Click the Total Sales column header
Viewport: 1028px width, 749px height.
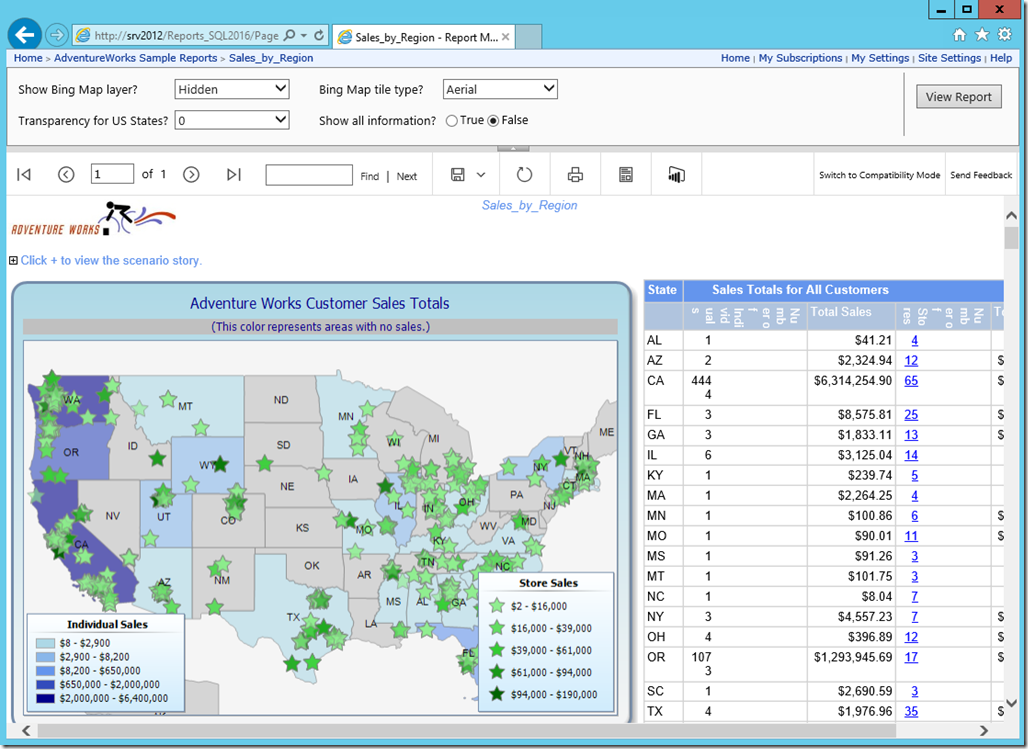pos(850,315)
